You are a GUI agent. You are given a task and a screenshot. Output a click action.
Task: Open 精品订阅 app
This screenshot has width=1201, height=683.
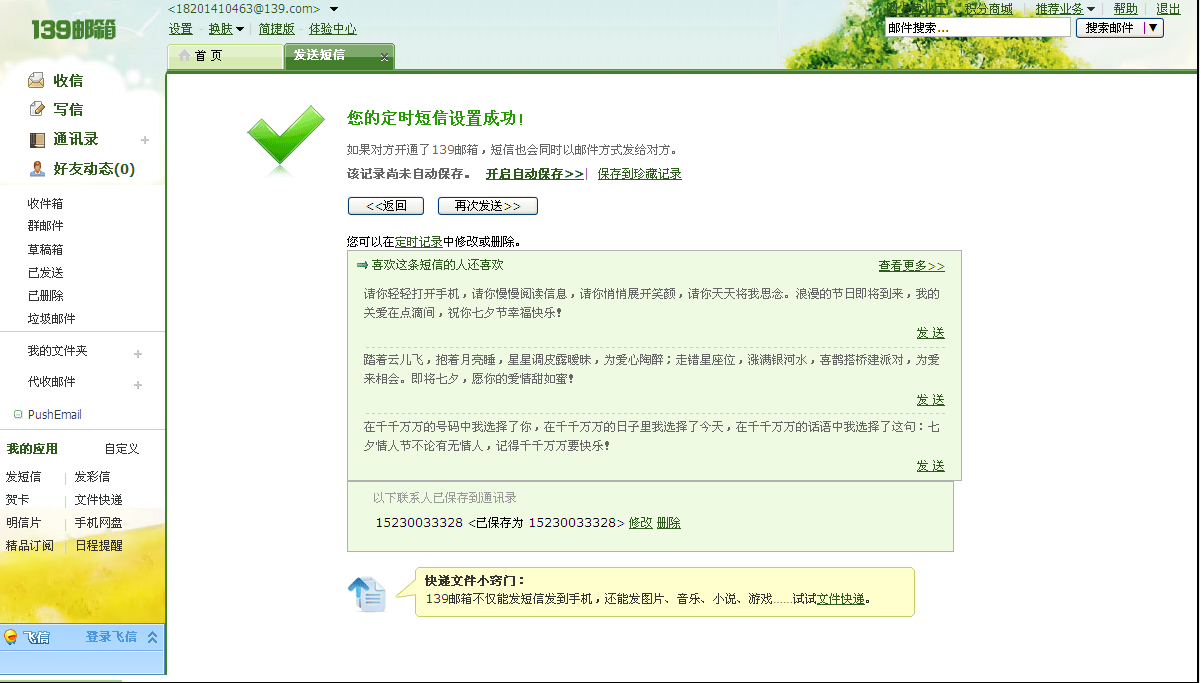pos(30,546)
